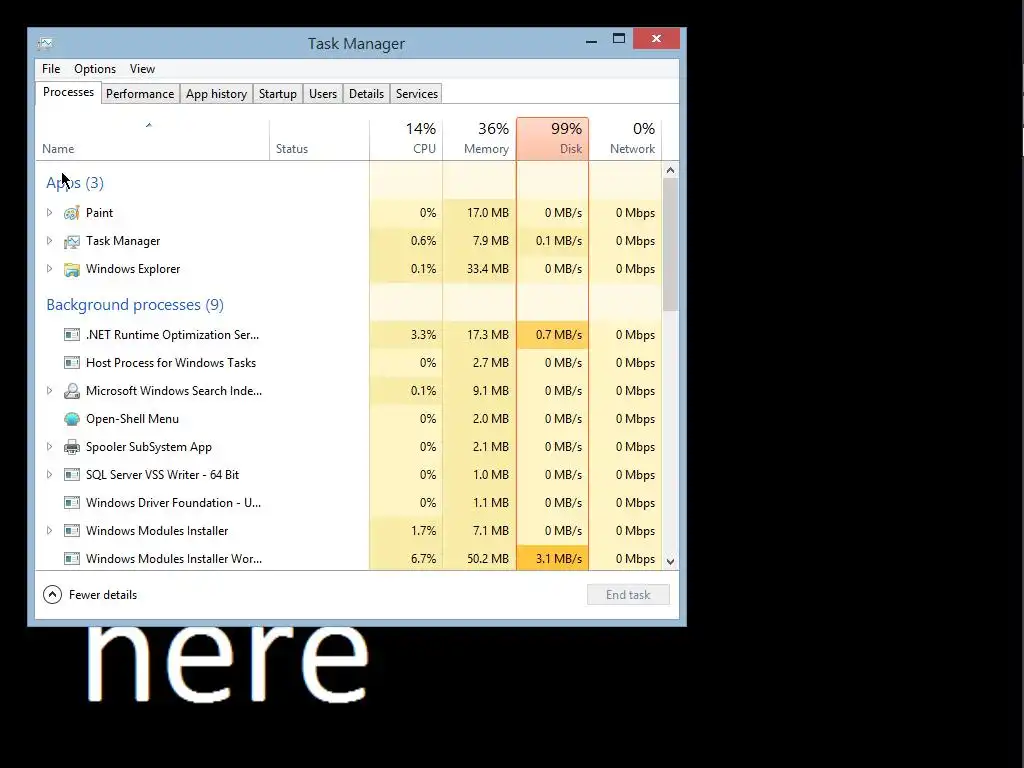Click the 3.3% CPU value
Screen dimensions: 1024x768
coord(423,335)
